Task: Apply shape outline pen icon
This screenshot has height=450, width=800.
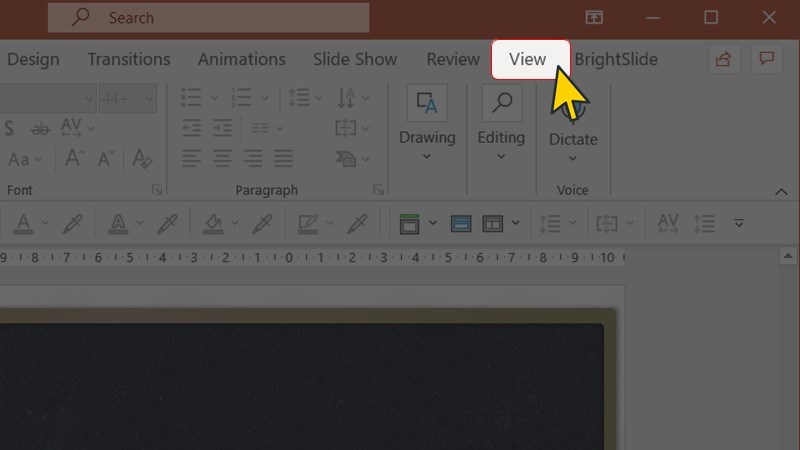Action: click(x=308, y=223)
